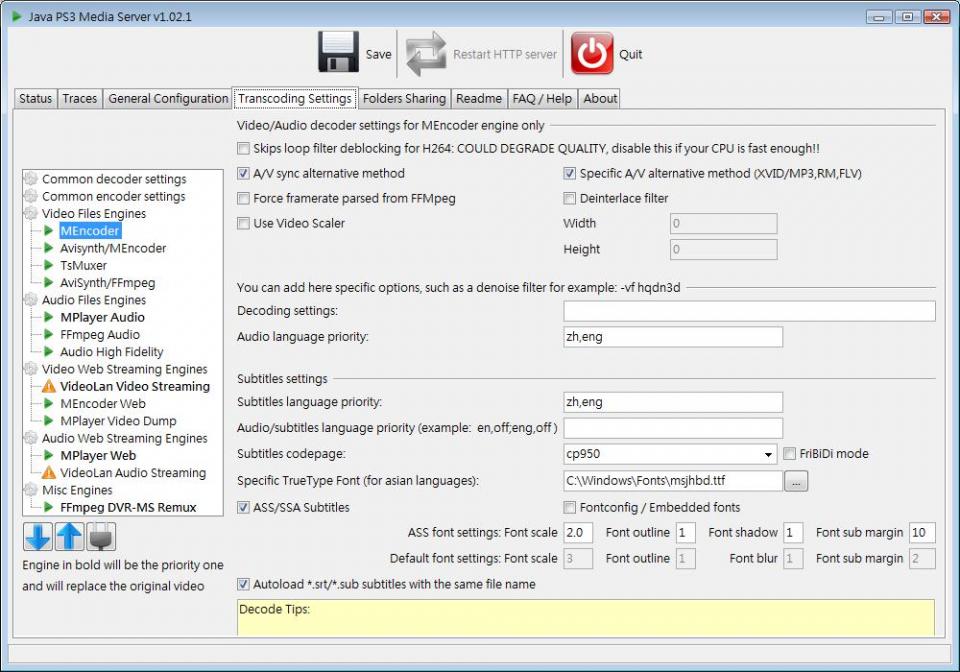Select Audio Files Engines tree node

(94, 300)
